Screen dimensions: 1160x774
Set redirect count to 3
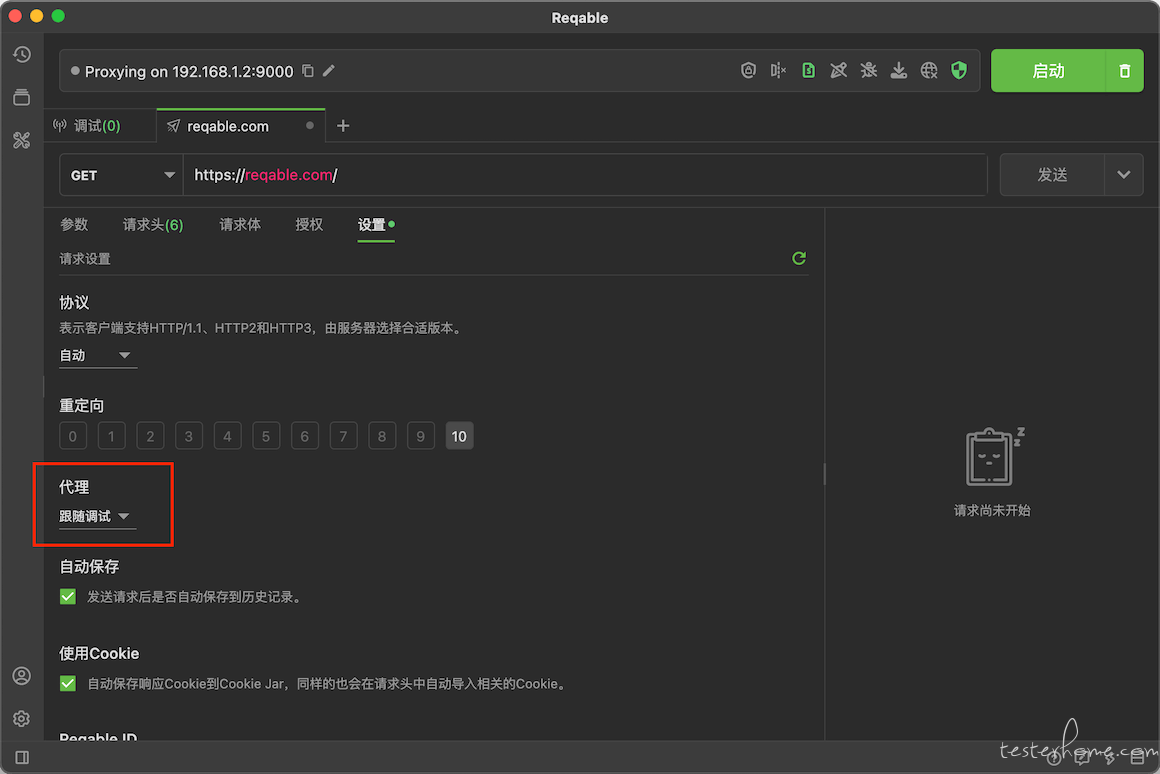(x=189, y=436)
